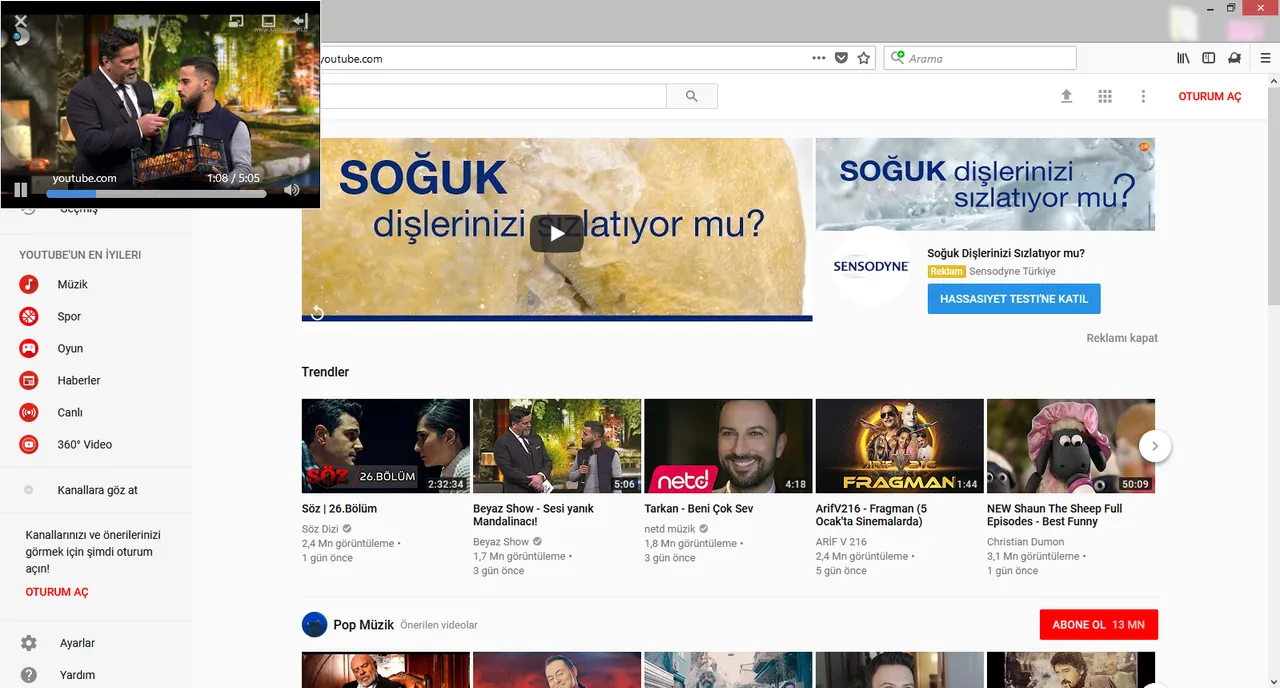Select Kanallara göz at in sidebar
The height and width of the screenshot is (688, 1280).
tap(95, 490)
